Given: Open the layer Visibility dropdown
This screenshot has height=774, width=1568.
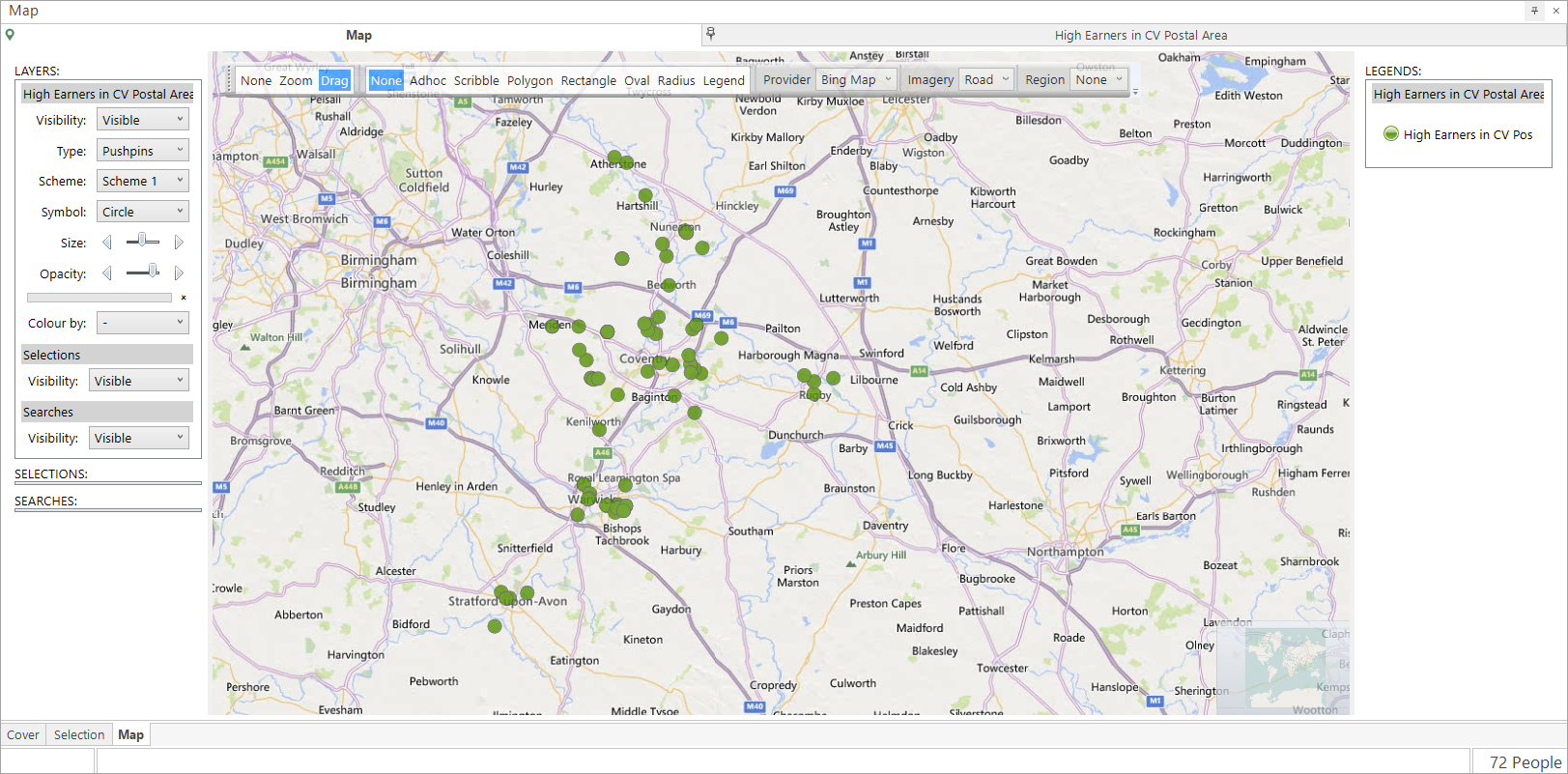Looking at the screenshot, I should click(143, 120).
